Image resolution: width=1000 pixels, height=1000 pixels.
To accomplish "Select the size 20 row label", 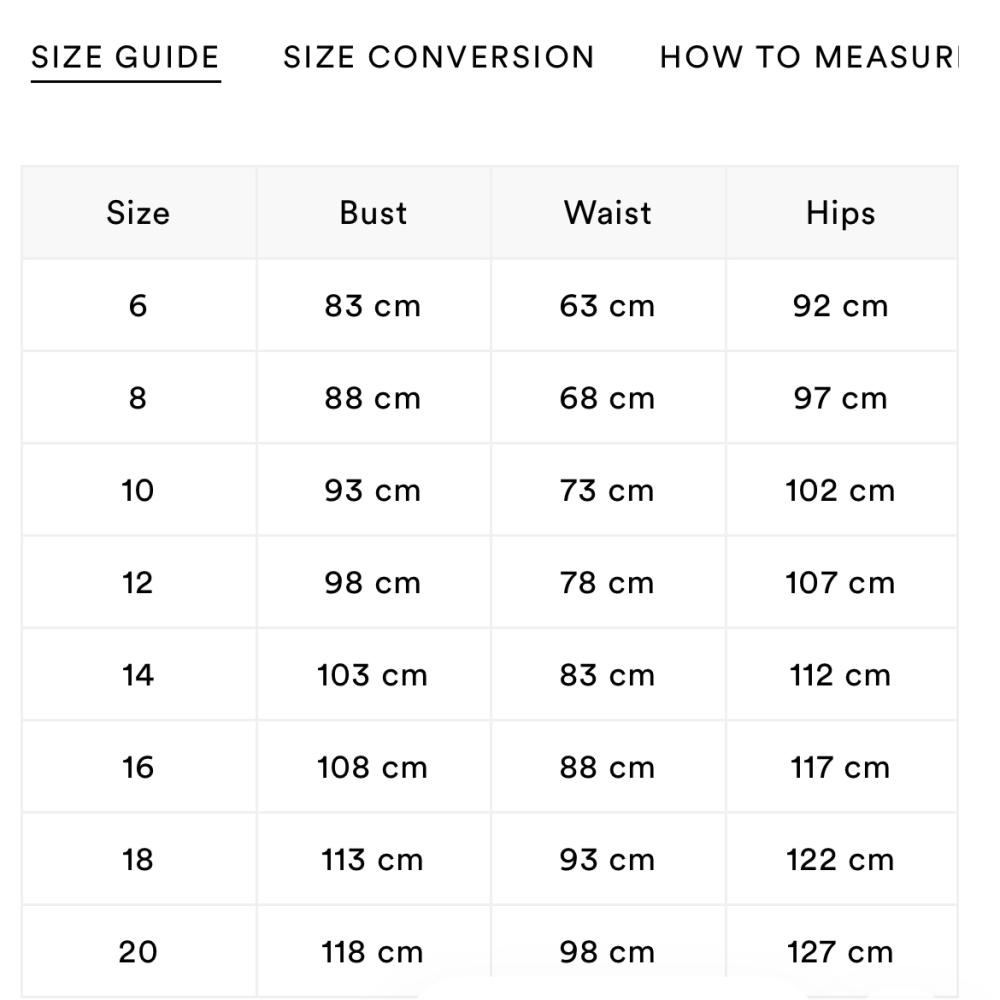I will 138,952.
